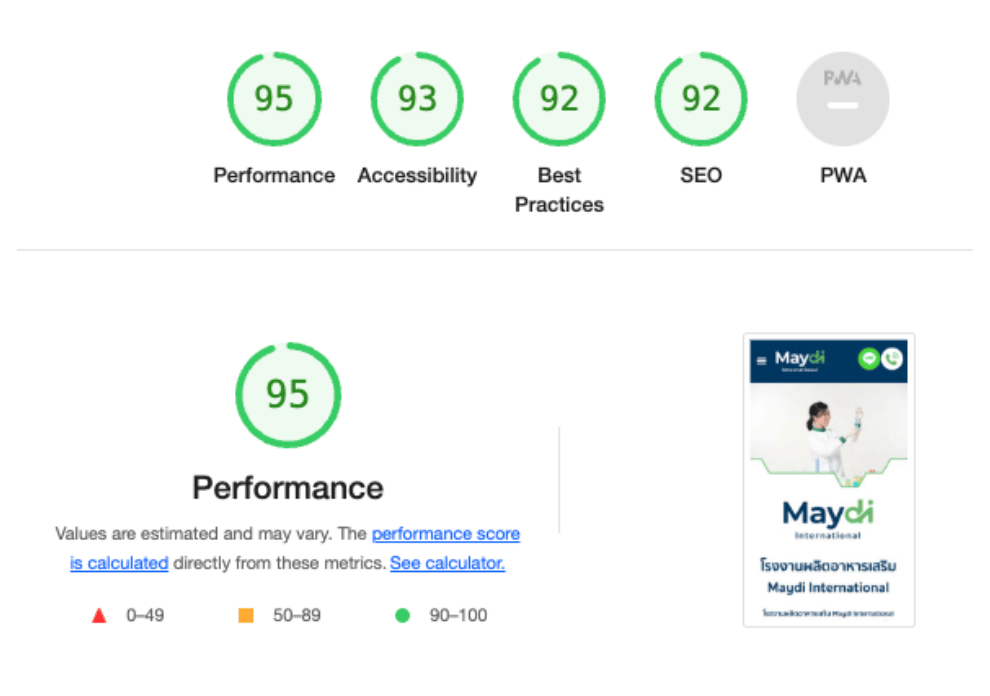Select the grey PWA badge icon

point(843,99)
